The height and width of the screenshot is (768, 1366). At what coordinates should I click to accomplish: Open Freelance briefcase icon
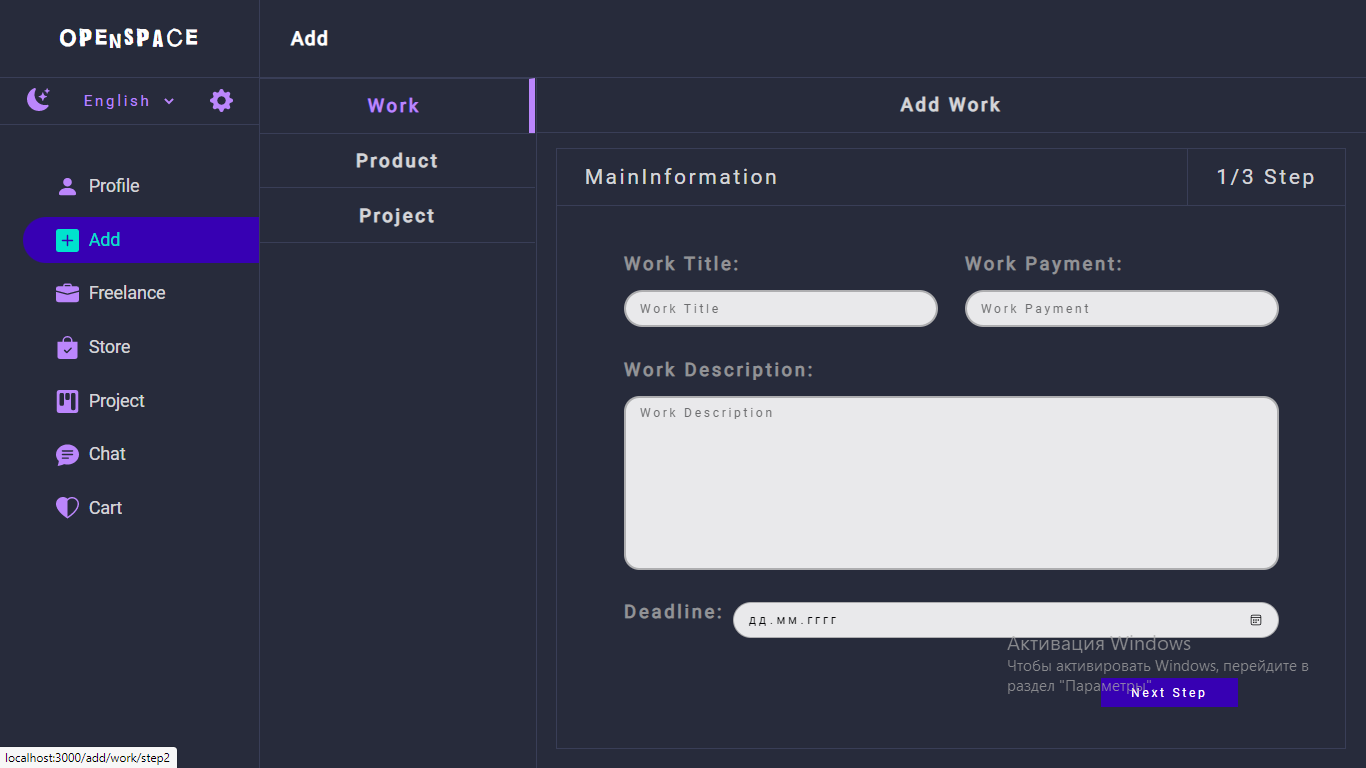tap(67, 293)
